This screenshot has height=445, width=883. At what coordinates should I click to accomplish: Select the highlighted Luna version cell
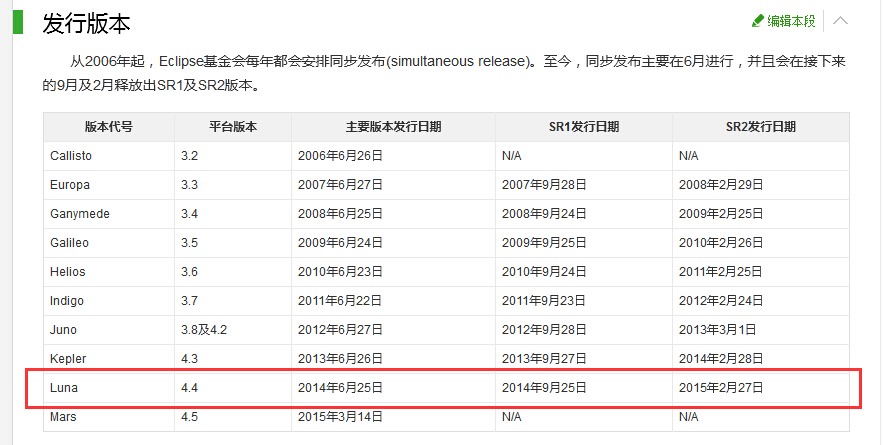coord(64,387)
